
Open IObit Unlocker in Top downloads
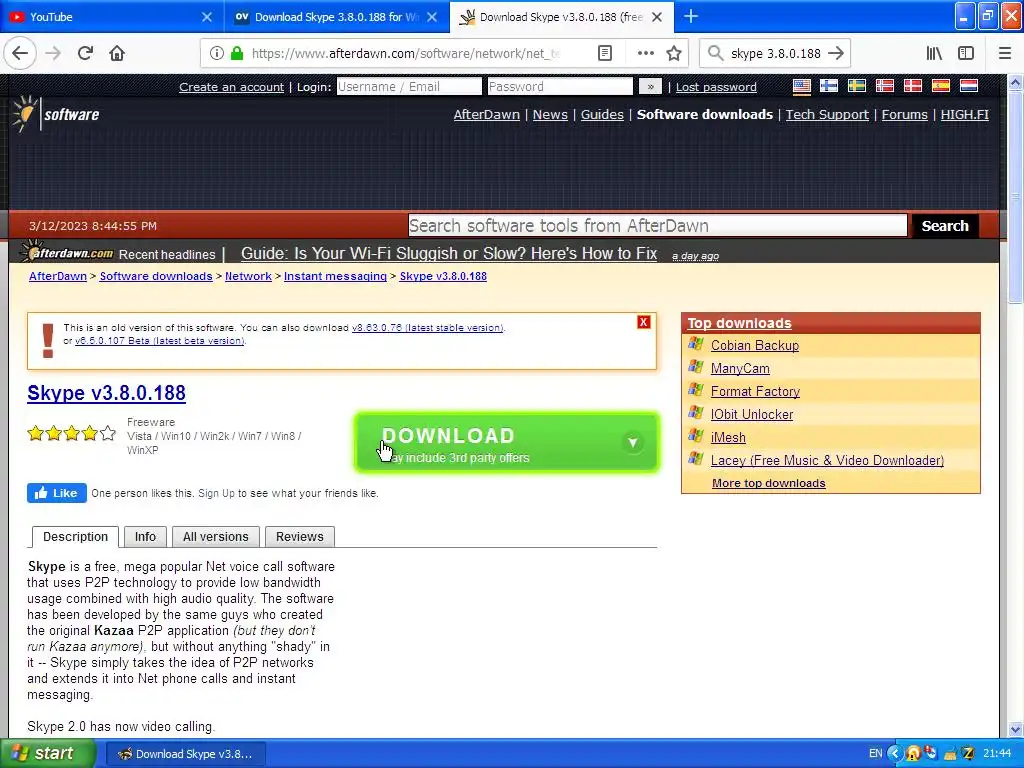pos(752,414)
